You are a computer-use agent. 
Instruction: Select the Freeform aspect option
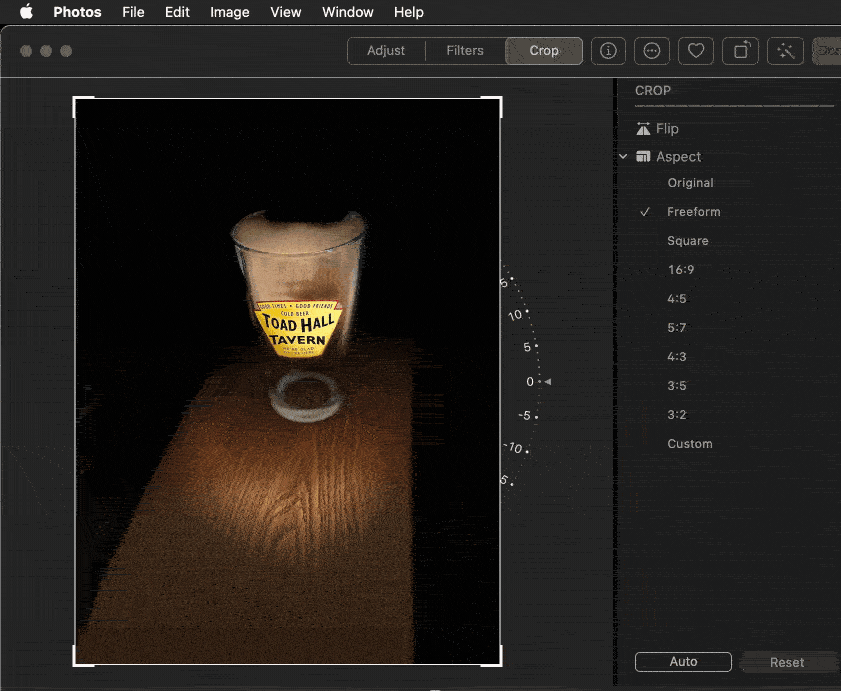pos(694,212)
